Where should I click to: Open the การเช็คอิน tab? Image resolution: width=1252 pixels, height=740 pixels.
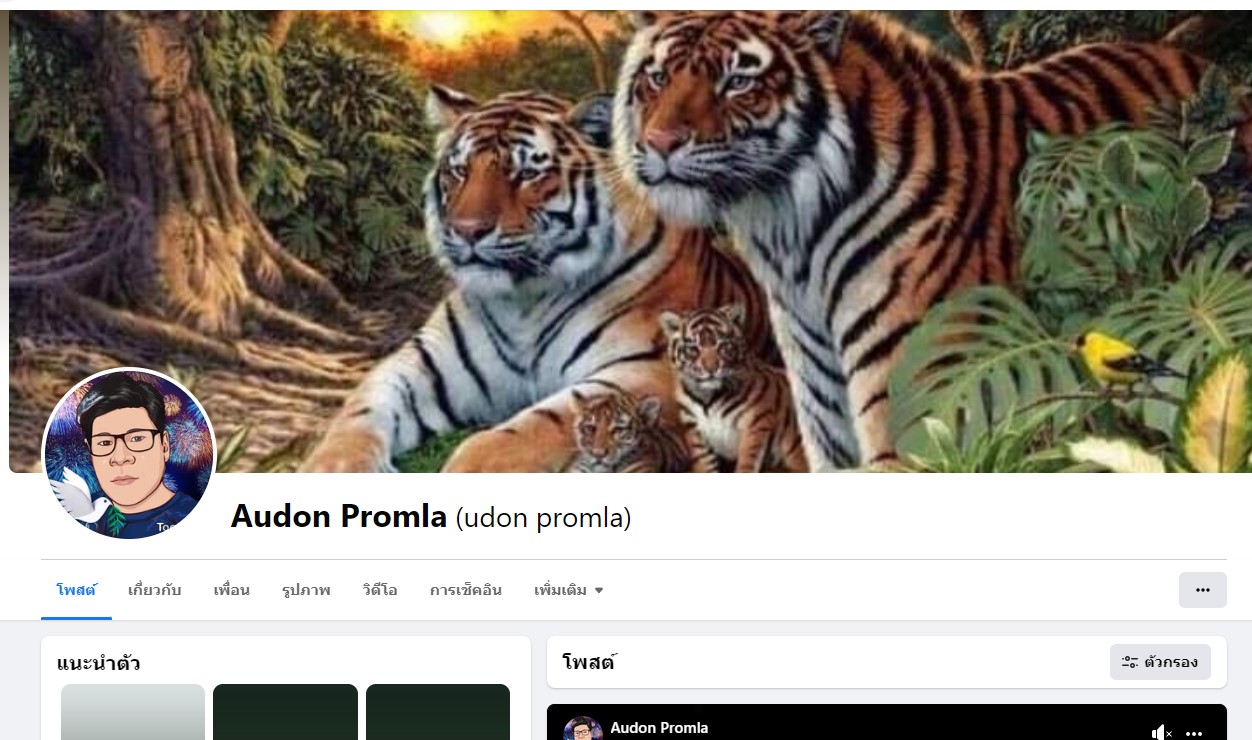[466, 590]
